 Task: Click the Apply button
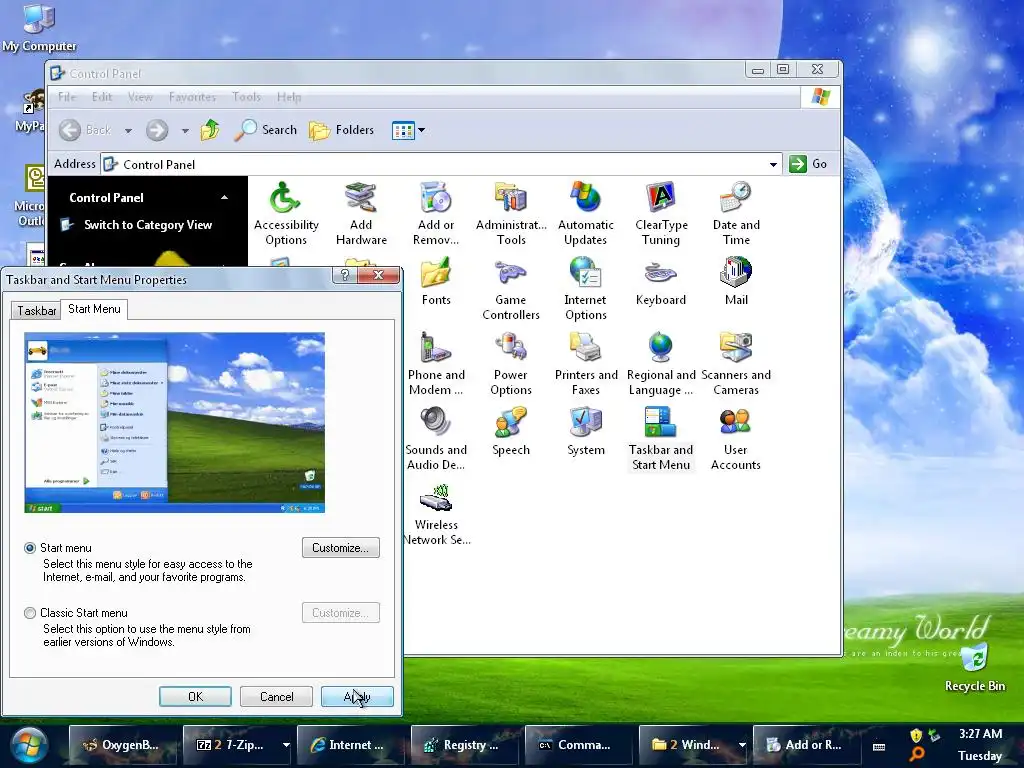[x=357, y=697]
